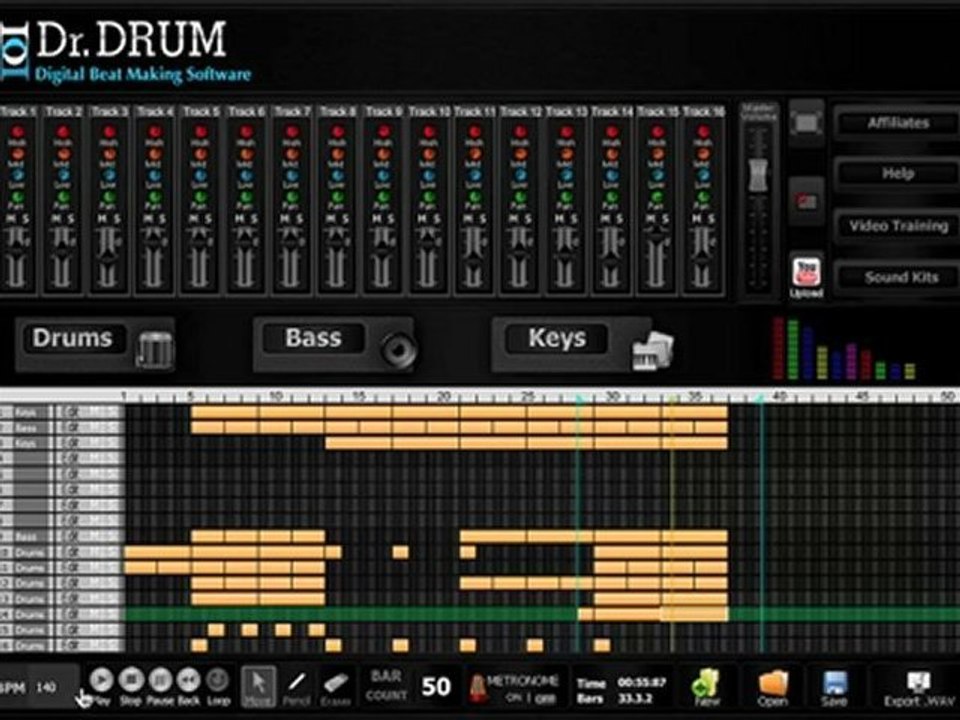Click the yellow marker on the ruler
This screenshot has width=960, height=720.
tap(672, 399)
